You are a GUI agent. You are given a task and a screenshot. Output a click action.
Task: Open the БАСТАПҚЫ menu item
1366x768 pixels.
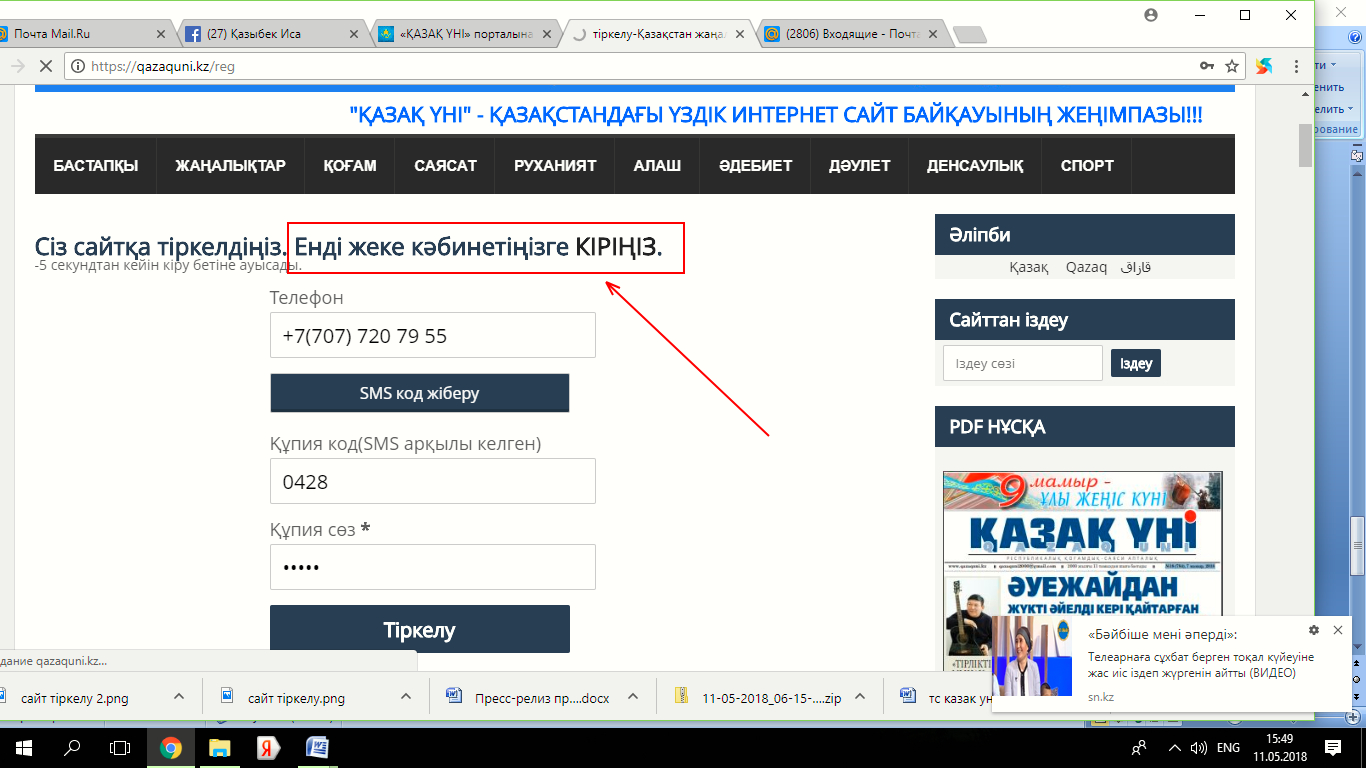coord(96,165)
